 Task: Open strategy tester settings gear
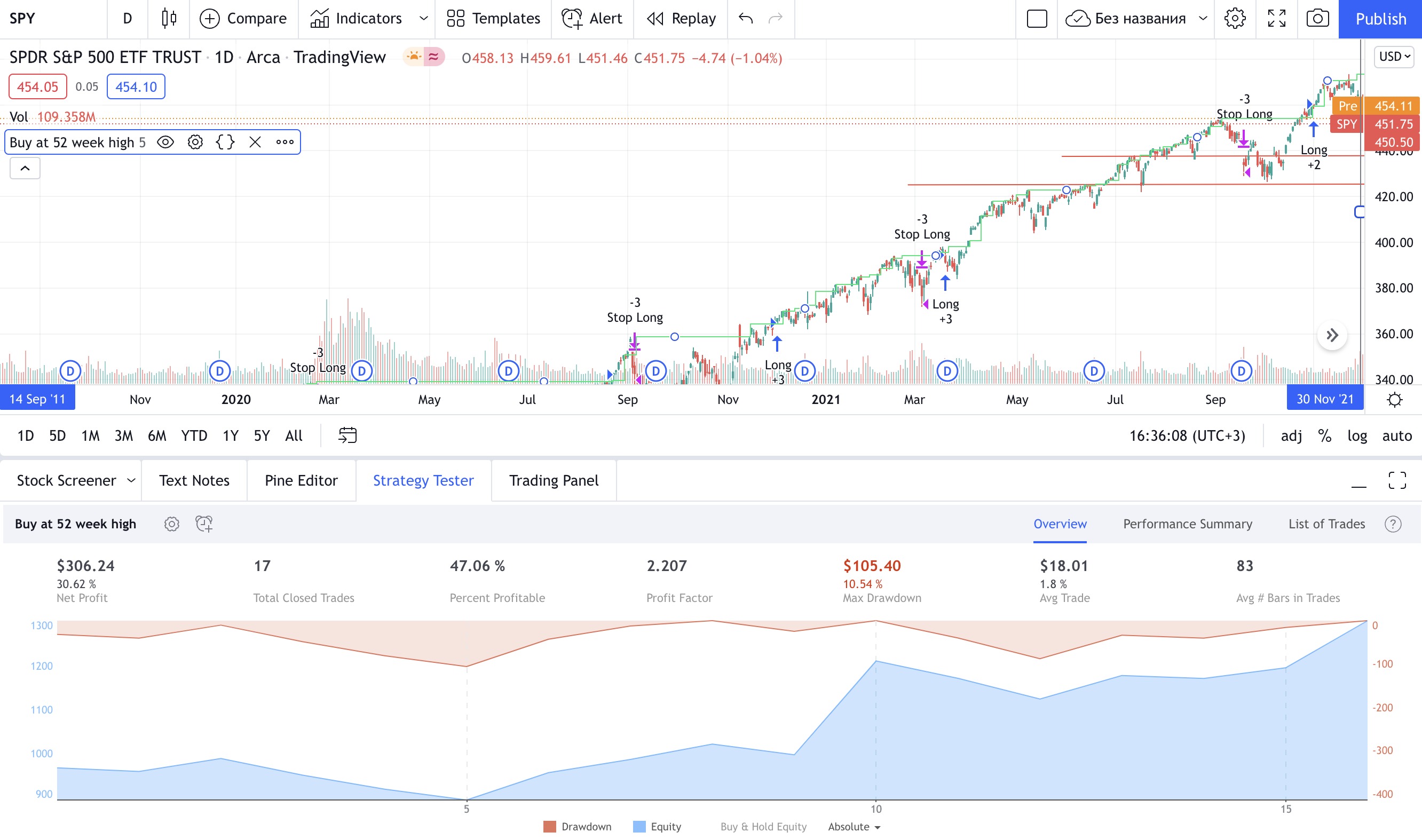pos(171,524)
